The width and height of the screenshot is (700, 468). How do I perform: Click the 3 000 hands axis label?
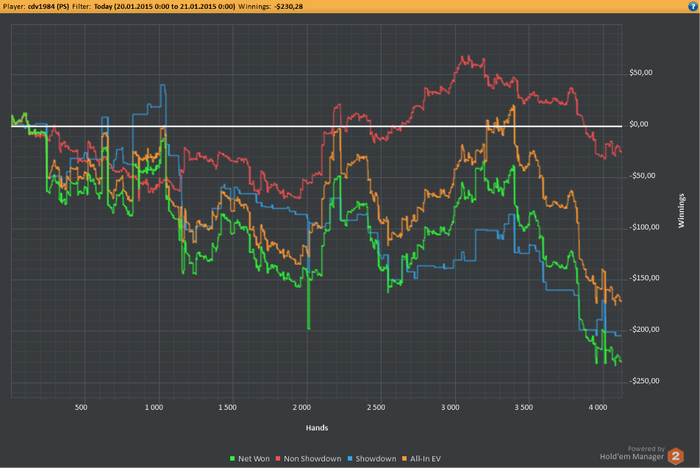click(x=450, y=407)
